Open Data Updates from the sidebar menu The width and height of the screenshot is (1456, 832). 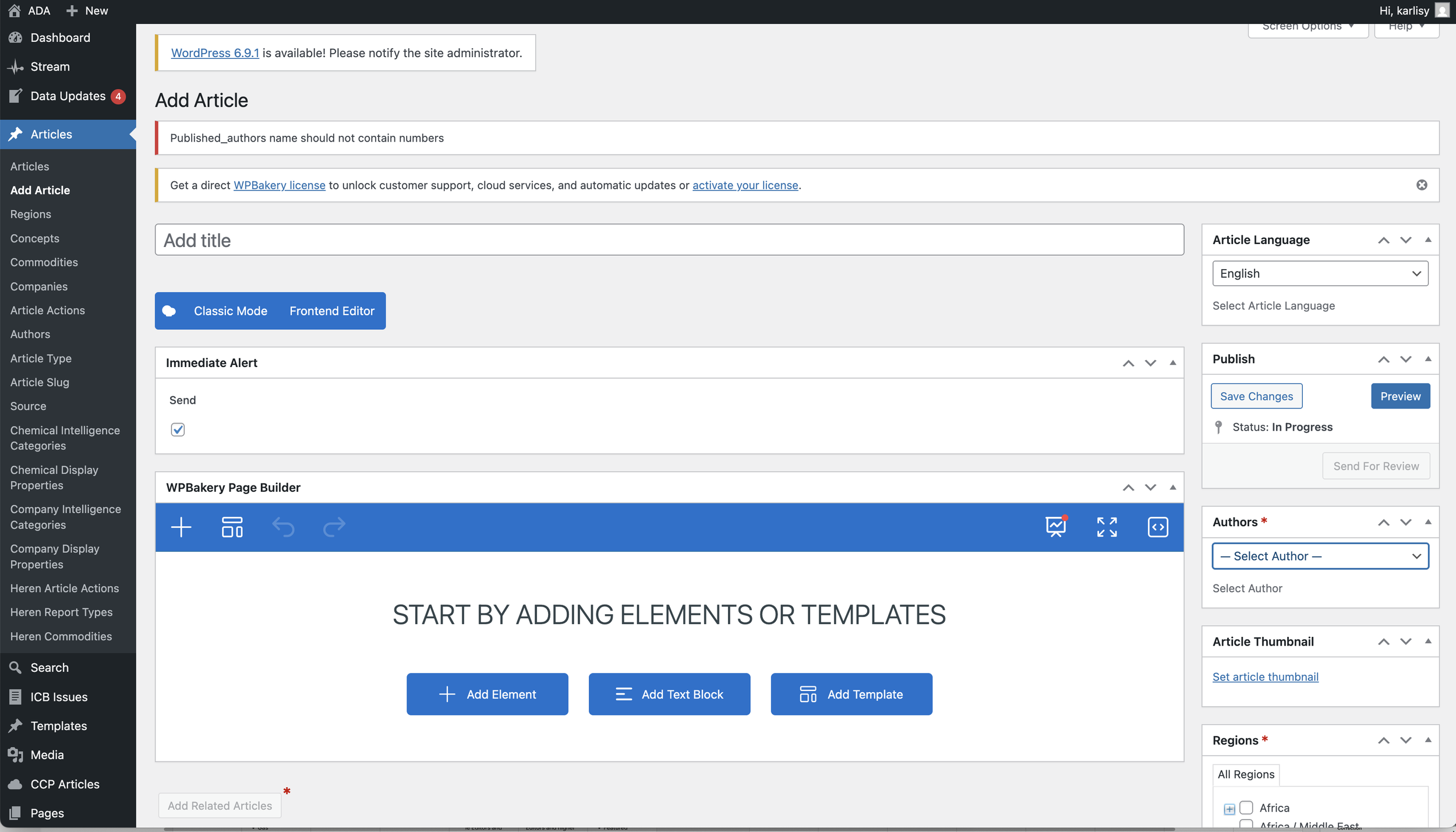(x=68, y=96)
